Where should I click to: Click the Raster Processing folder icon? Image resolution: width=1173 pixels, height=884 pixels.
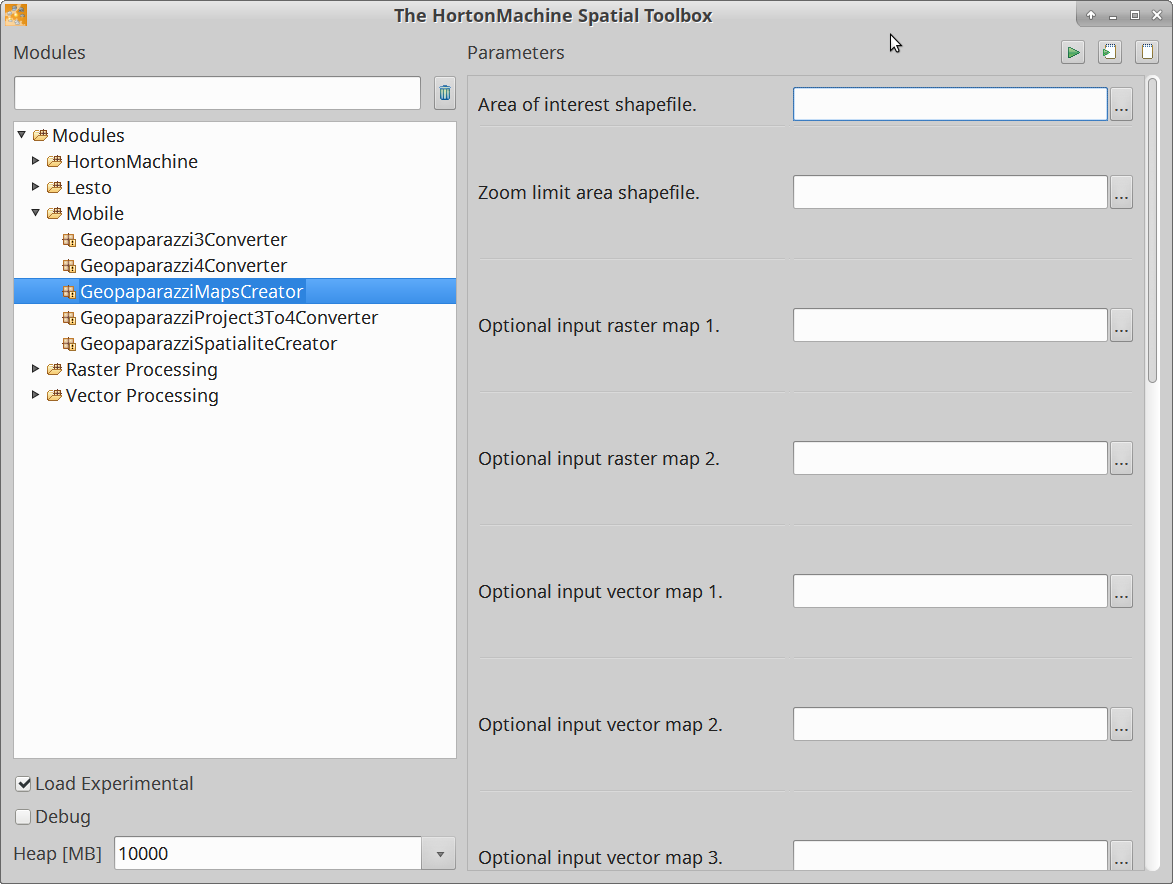coord(55,369)
